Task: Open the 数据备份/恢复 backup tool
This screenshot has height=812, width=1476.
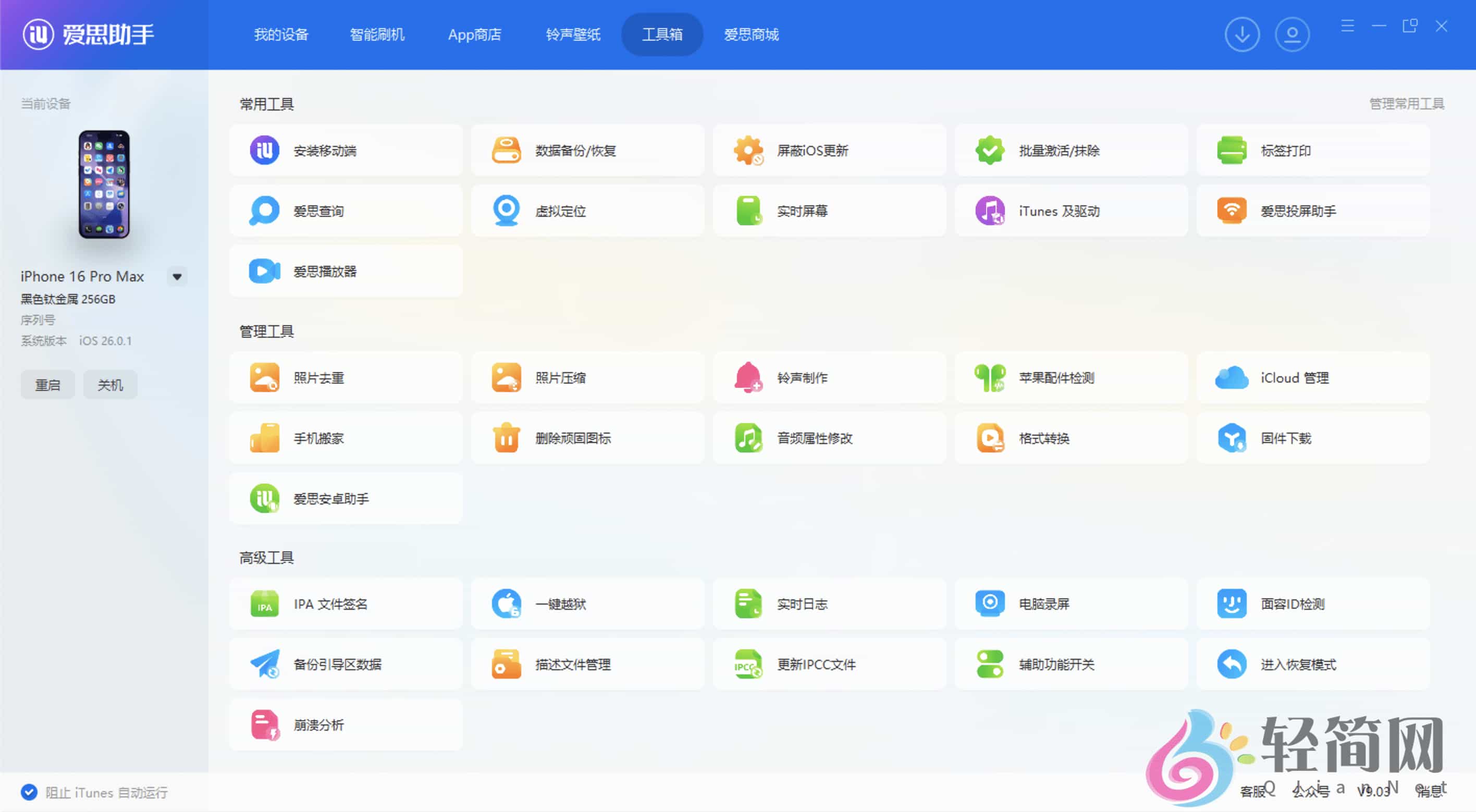Action: [x=587, y=150]
